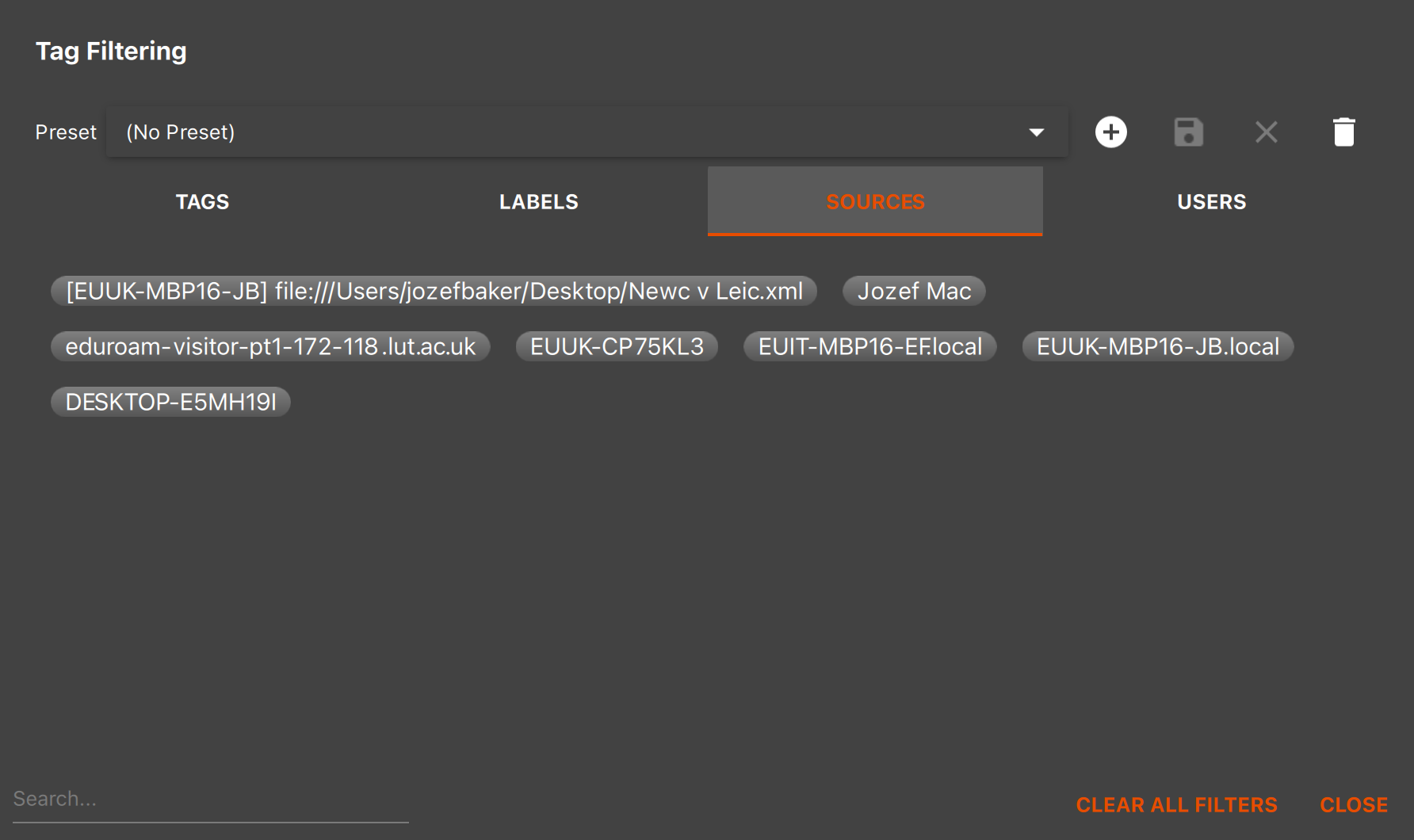The height and width of the screenshot is (840, 1414).
Task: Switch to the TAGS tab
Action: tap(202, 201)
